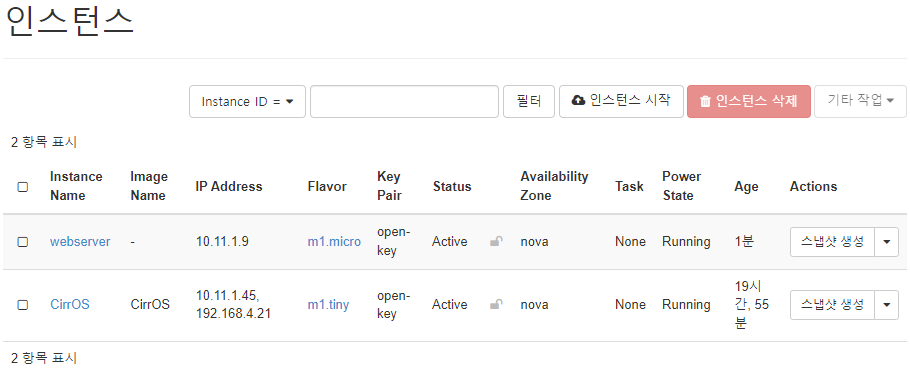
Task: Click the 인스턴스 시작 button
Action: (x=621, y=101)
